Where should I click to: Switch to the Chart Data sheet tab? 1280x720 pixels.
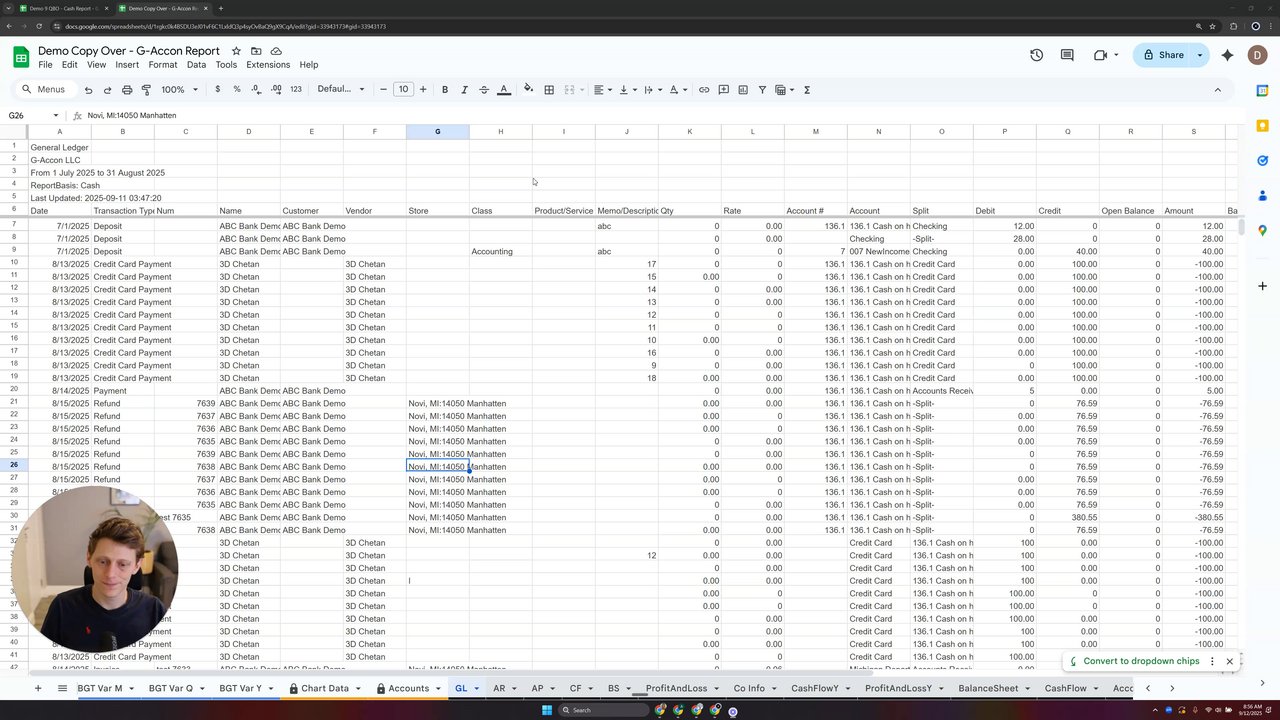[x=324, y=688]
